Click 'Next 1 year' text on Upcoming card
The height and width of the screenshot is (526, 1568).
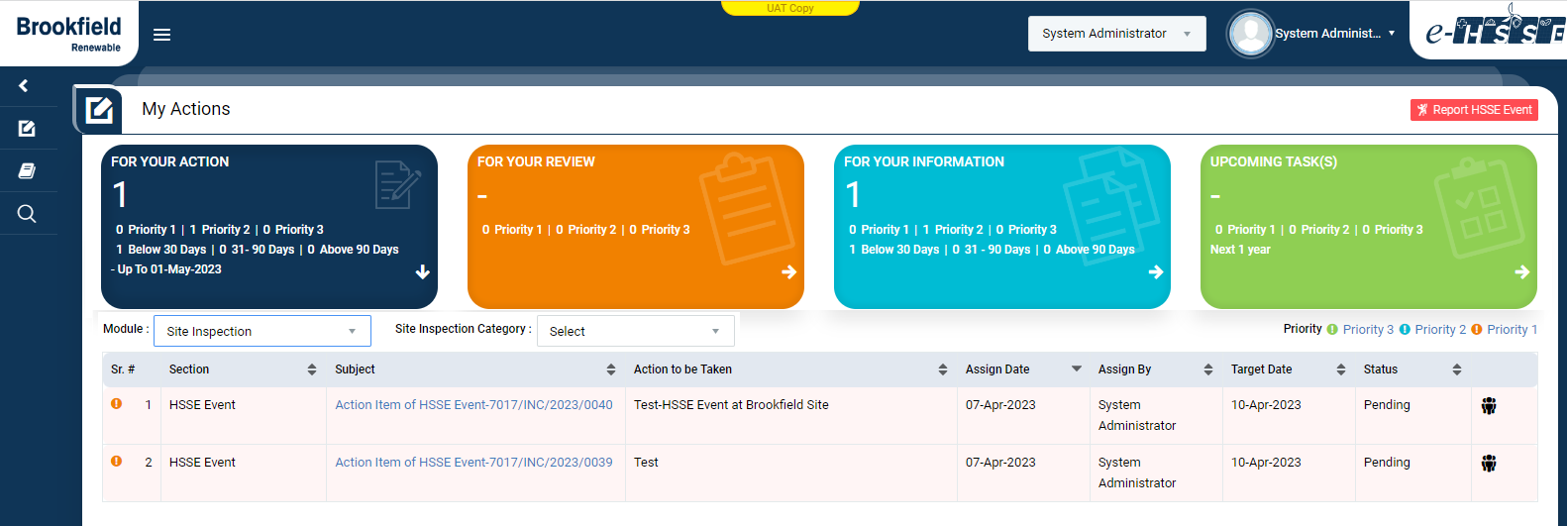[x=1240, y=250]
